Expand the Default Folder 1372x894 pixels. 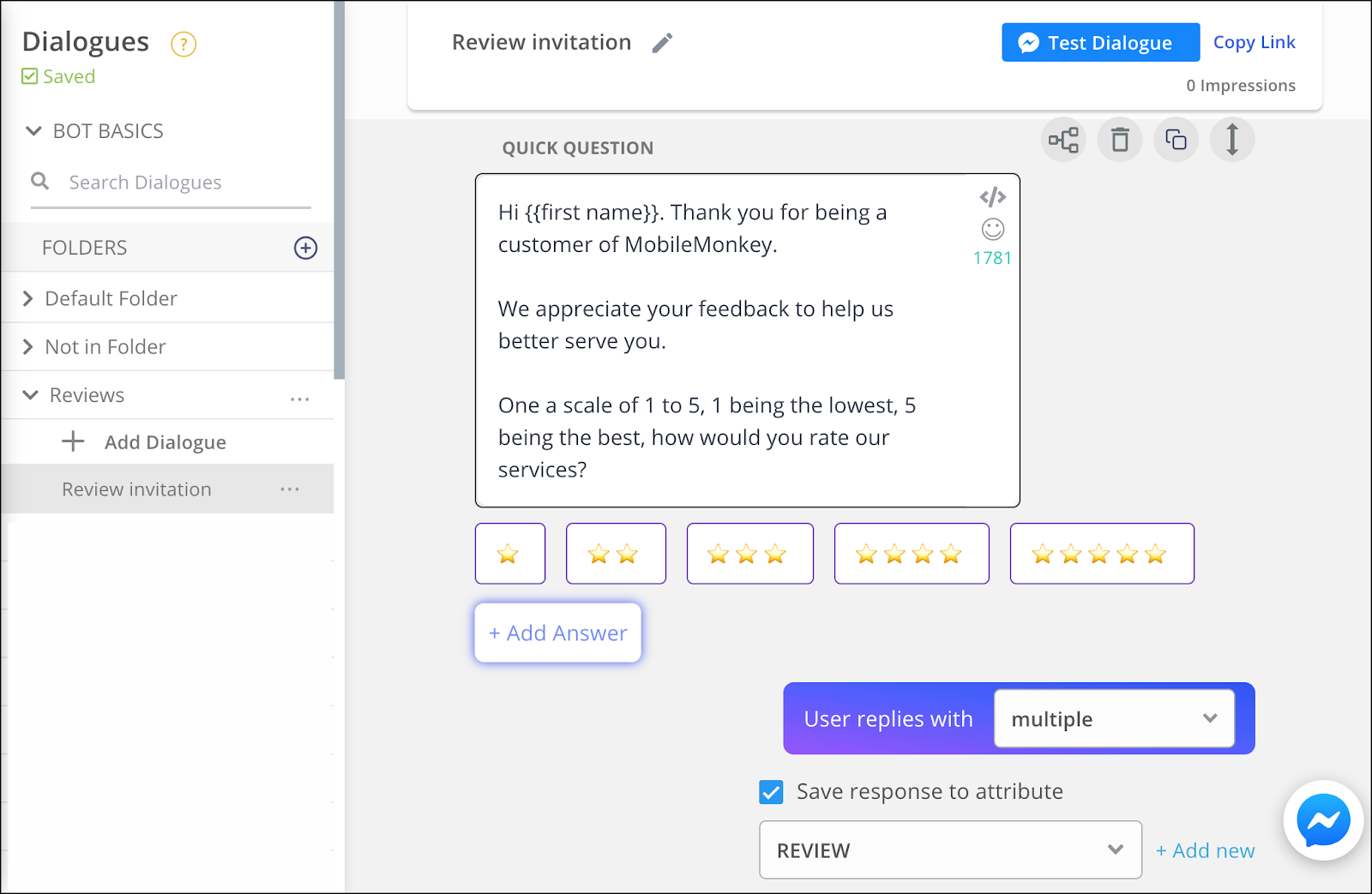(28, 298)
